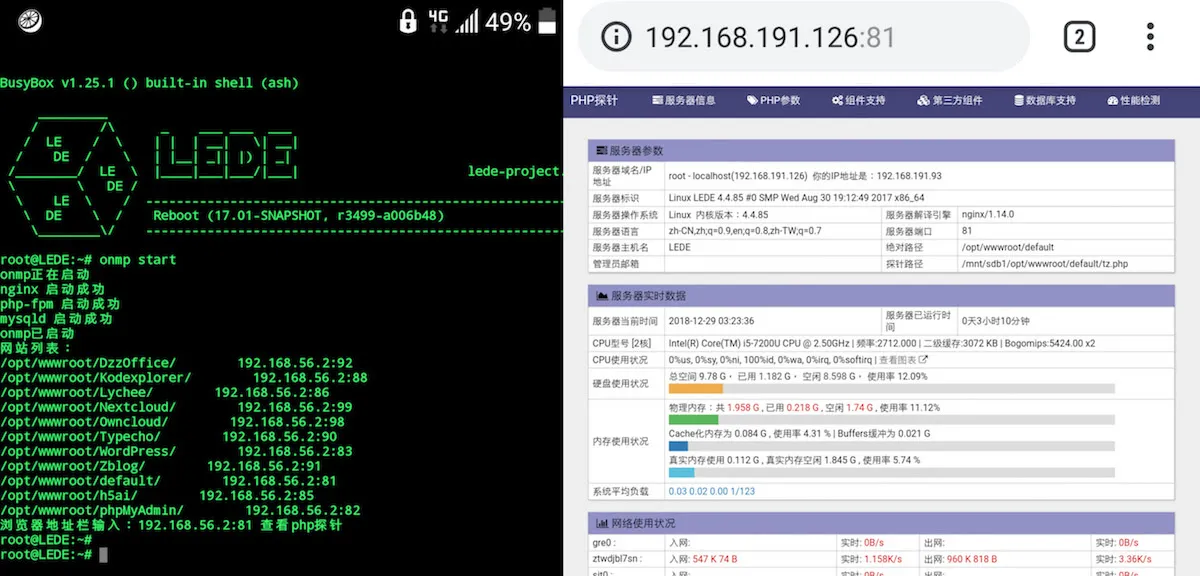Tap the site info icon in the address bar

(x=617, y=38)
